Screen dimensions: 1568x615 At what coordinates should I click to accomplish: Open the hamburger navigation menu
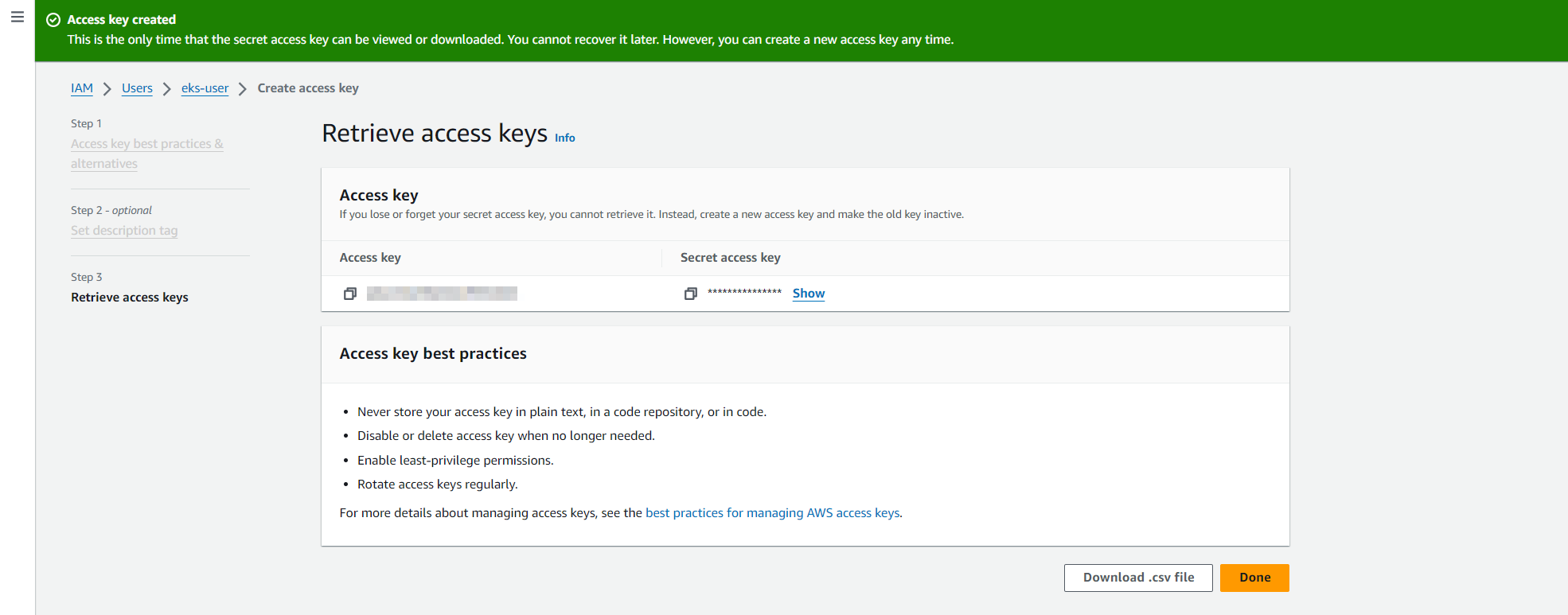(18, 18)
